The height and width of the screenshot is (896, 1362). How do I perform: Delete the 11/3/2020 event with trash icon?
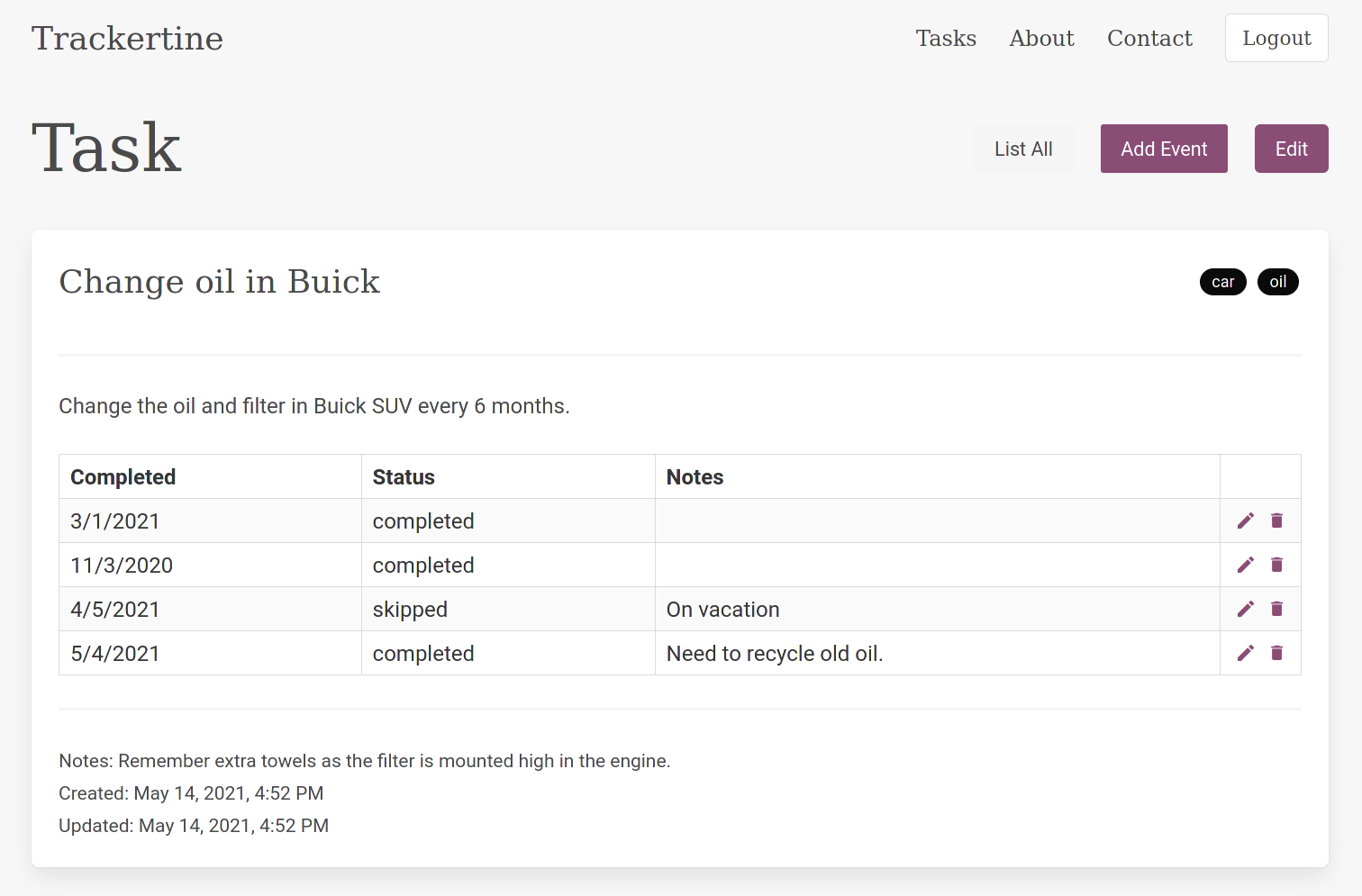pos(1276,565)
